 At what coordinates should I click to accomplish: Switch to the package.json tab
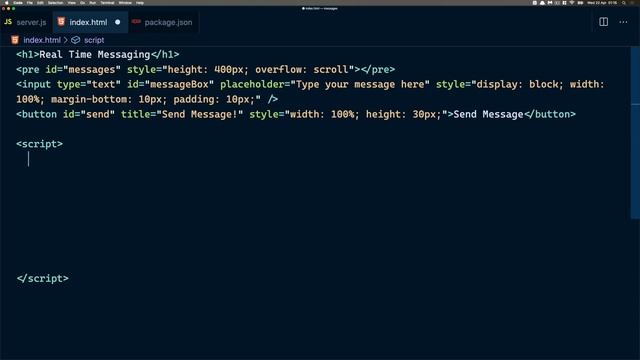point(163,22)
